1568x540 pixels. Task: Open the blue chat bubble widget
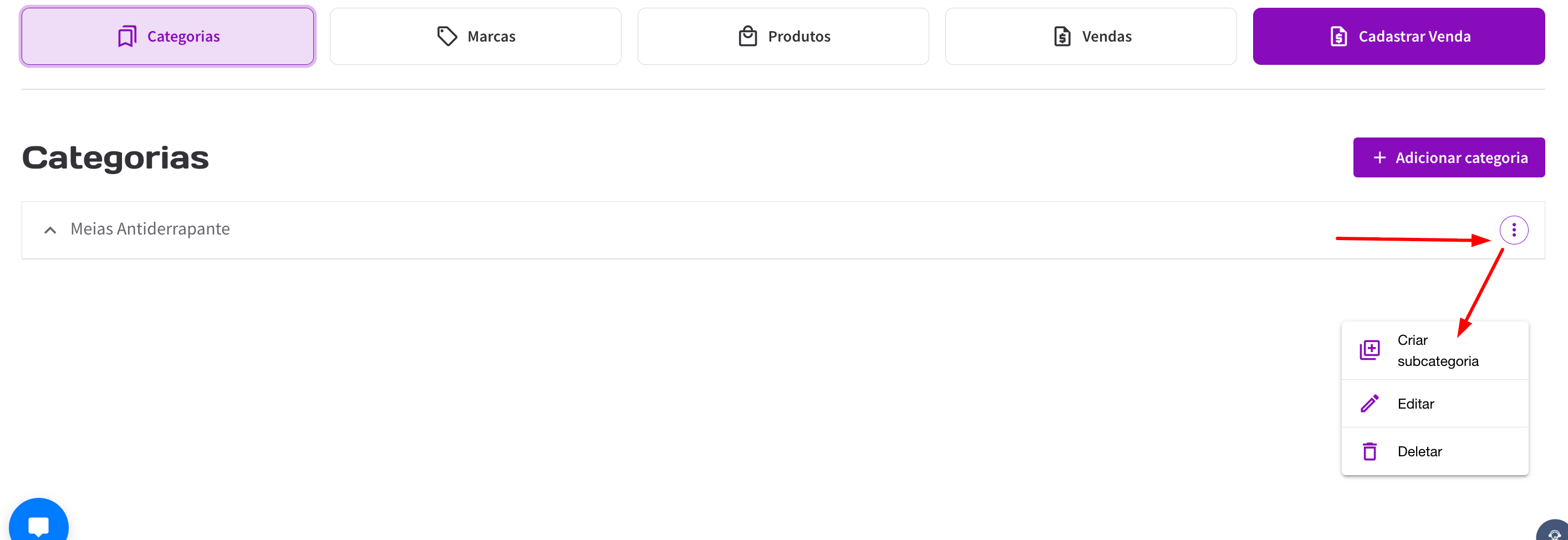(38, 523)
